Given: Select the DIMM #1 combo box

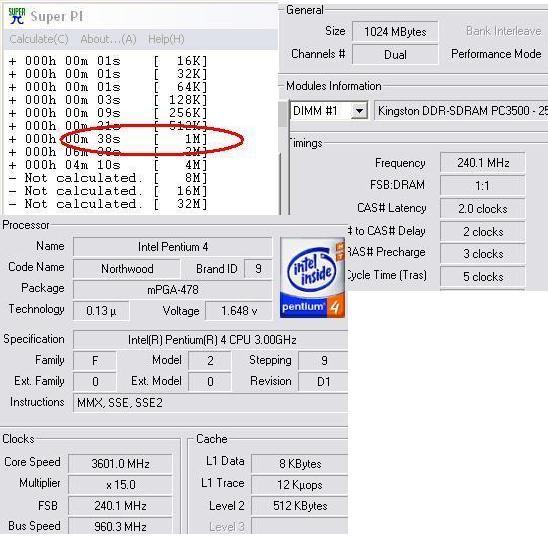Looking at the screenshot, I should pos(329,111).
